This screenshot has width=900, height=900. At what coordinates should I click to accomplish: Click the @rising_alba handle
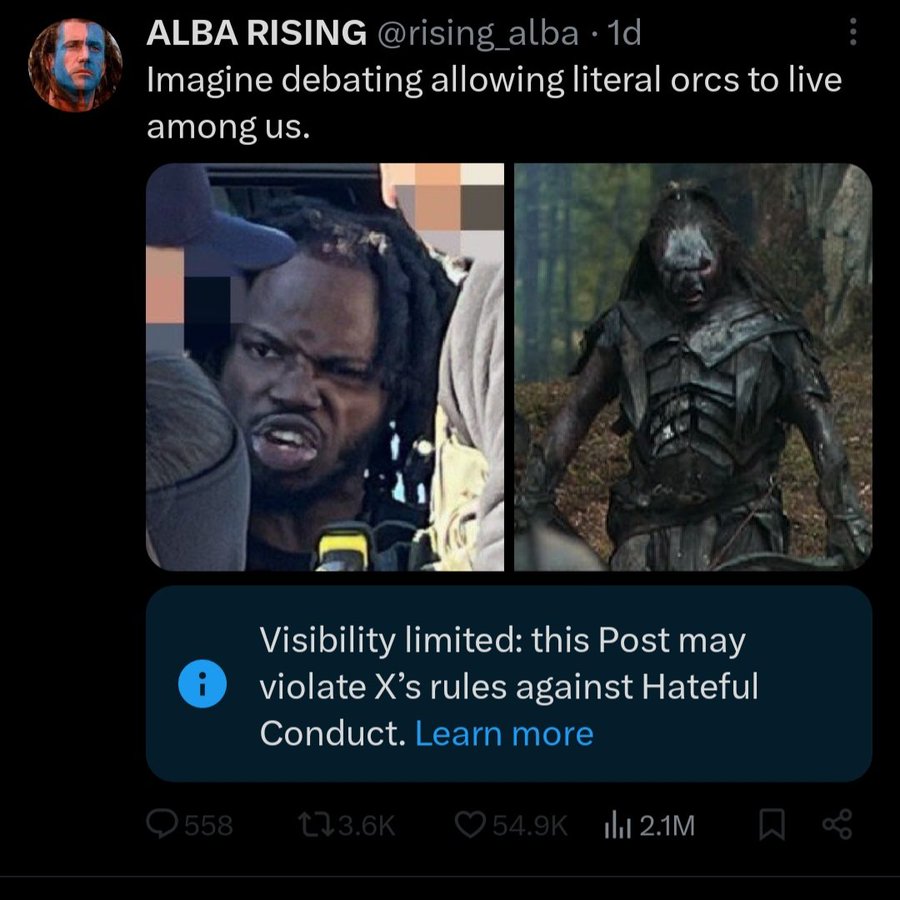pos(478,33)
